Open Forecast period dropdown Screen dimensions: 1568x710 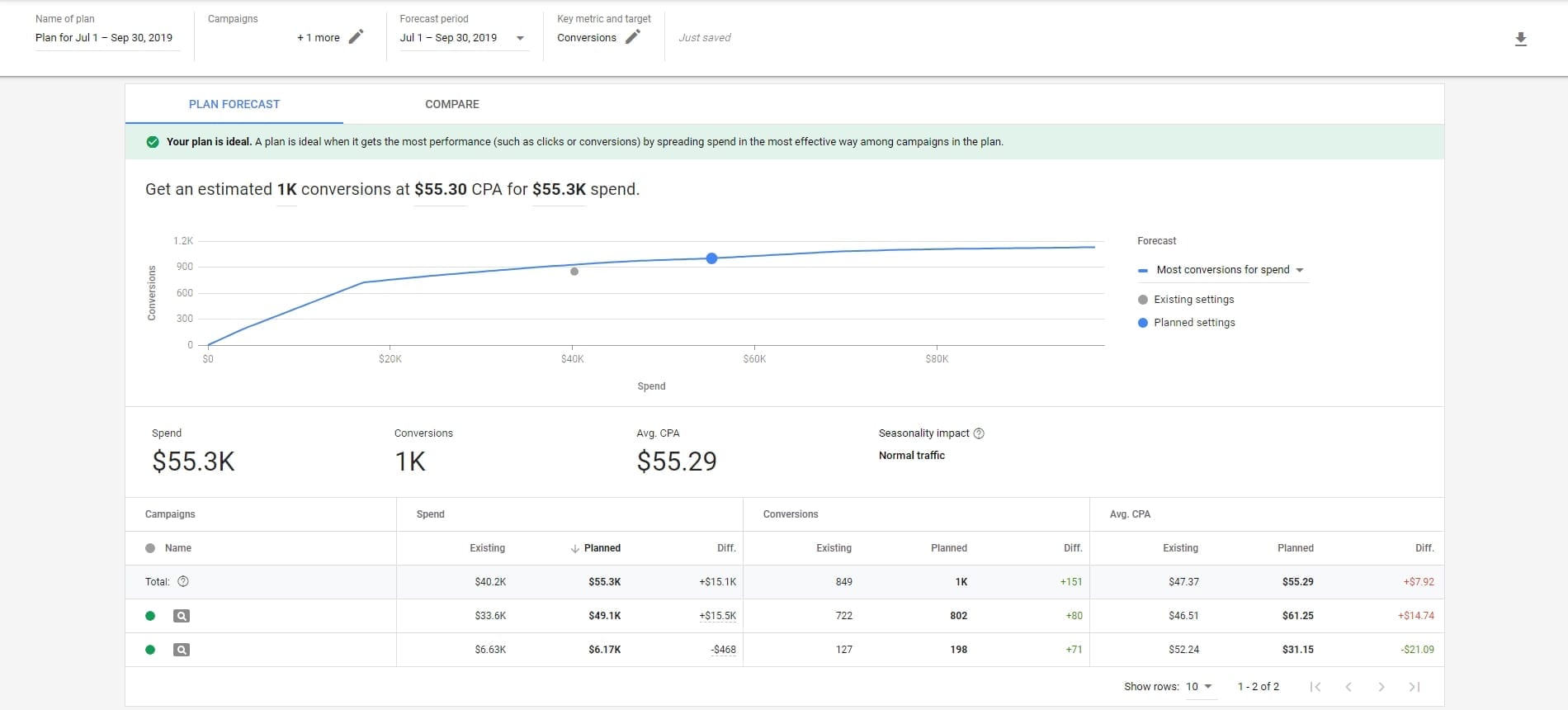(464, 38)
